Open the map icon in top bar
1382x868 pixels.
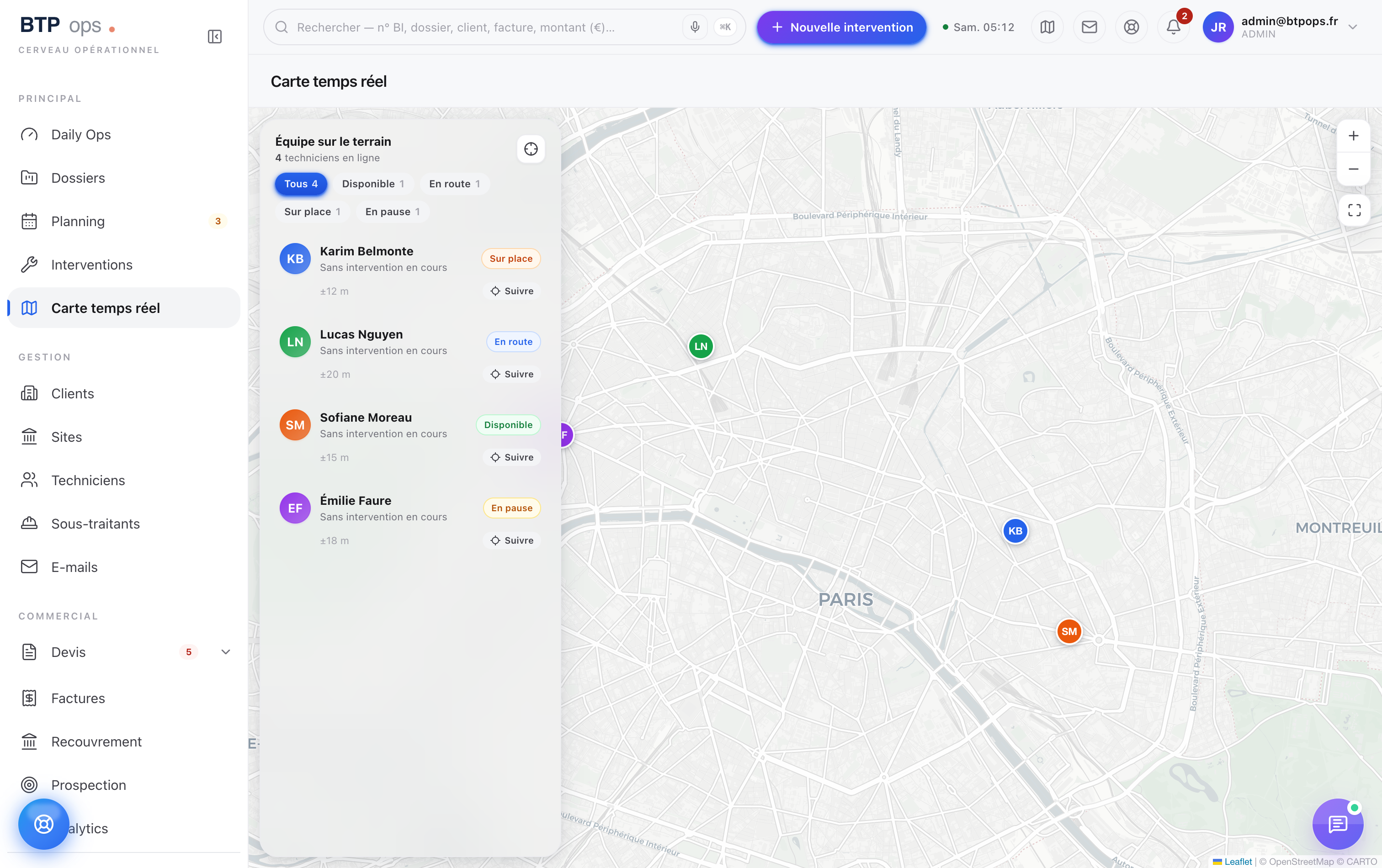(1047, 27)
